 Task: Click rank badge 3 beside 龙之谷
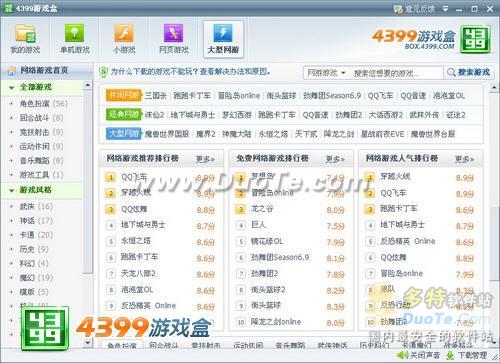coord(240,210)
